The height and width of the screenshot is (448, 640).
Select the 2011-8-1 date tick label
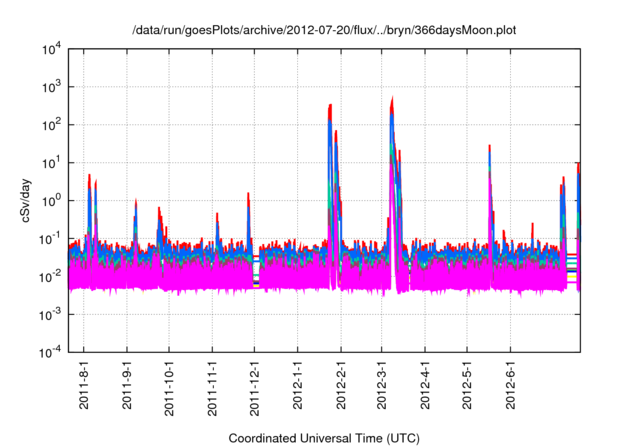click(x=85, y=387)
